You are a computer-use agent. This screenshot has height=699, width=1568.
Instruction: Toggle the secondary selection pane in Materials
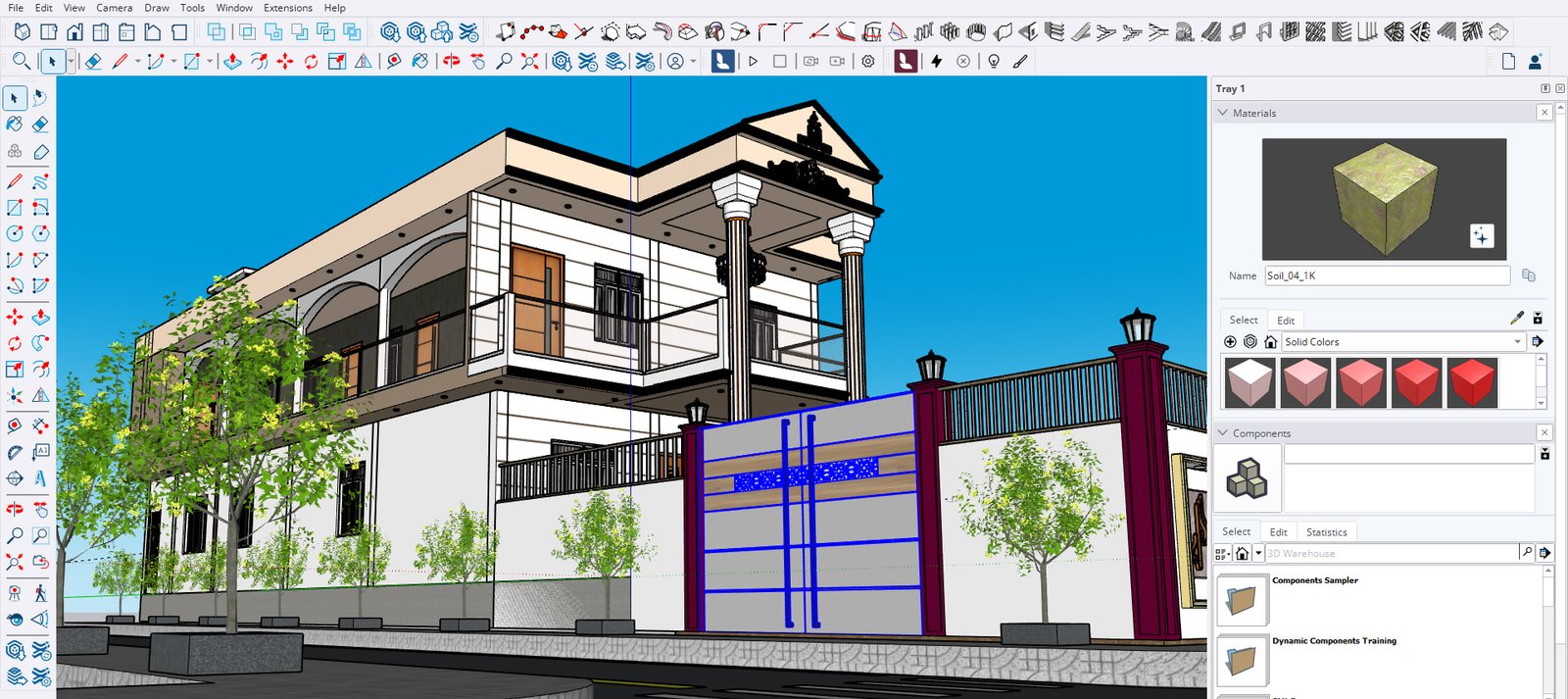[1538, 319]
